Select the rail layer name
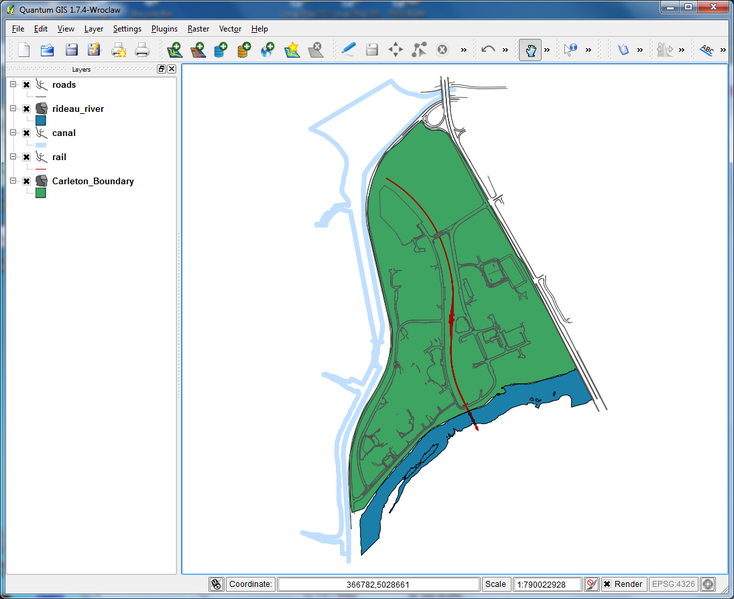This screenshot has width=734, height=599. point(59,157)
